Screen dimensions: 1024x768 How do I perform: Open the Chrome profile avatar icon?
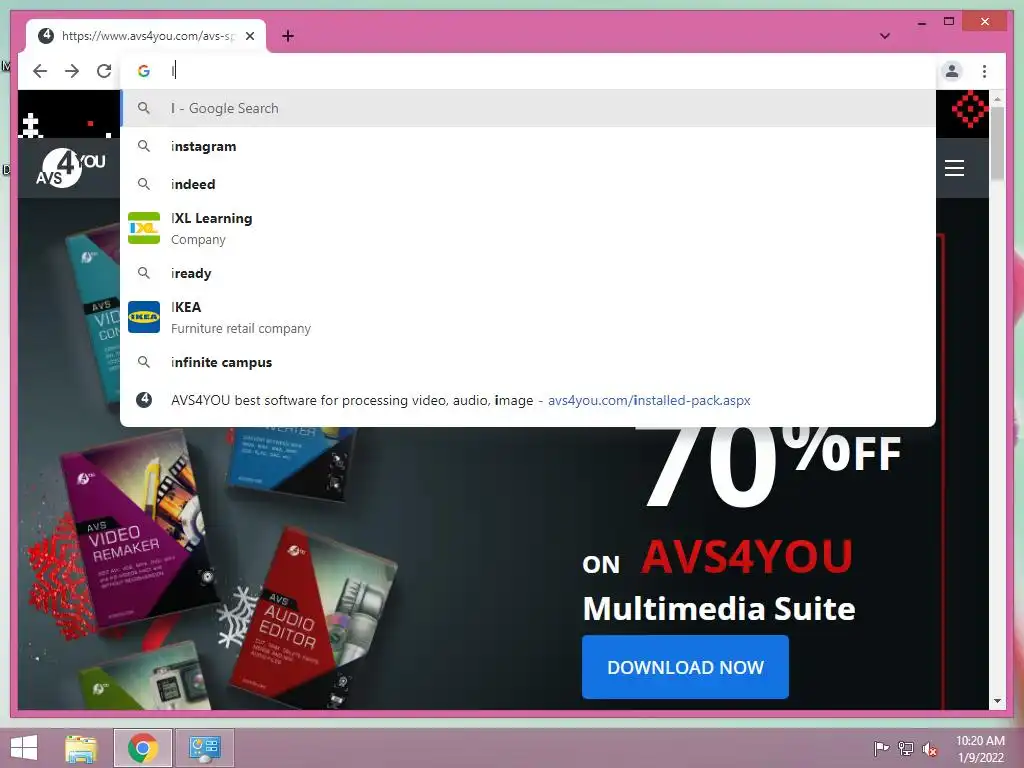[952, 71]
